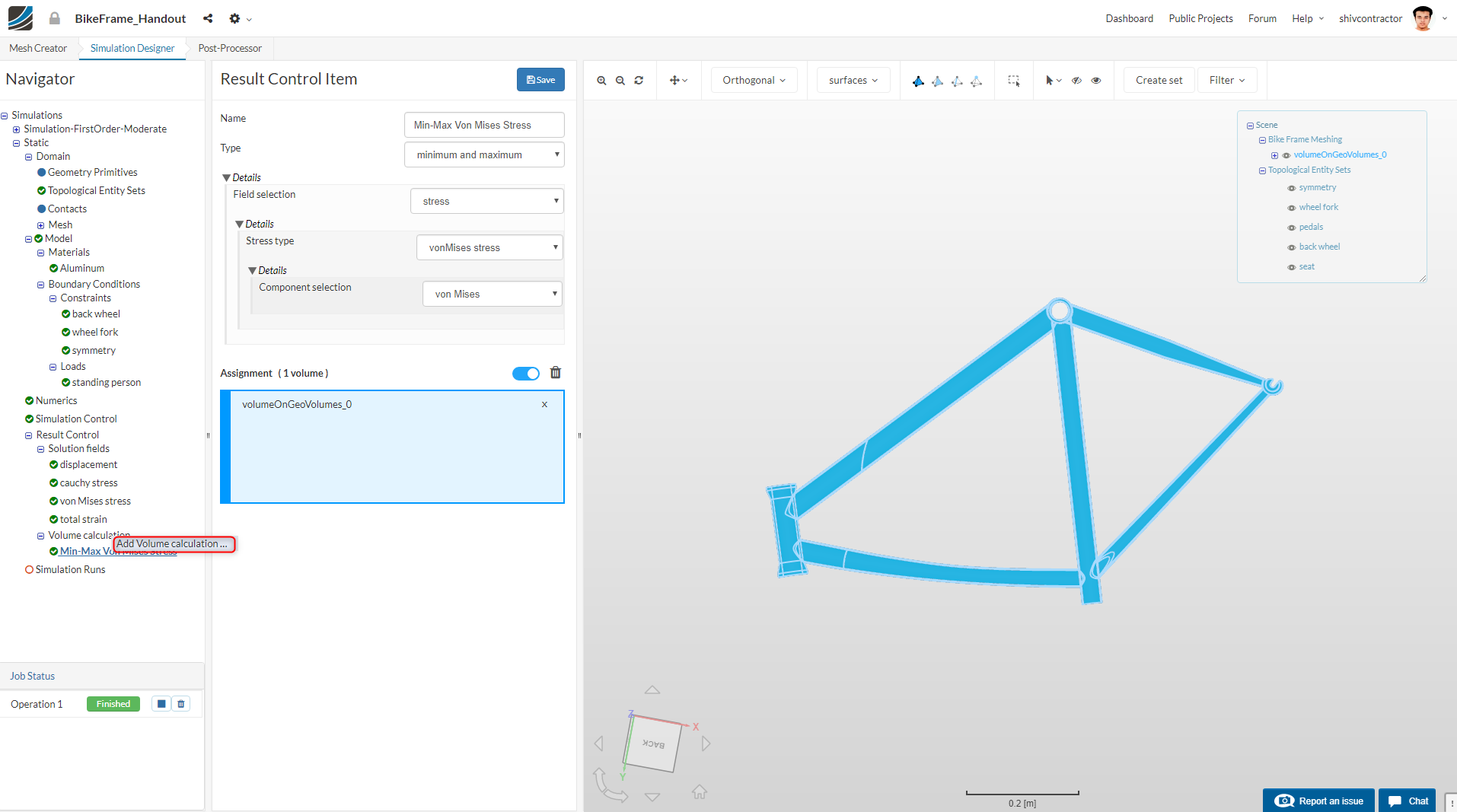Select the standing person load item

point(107,383)
